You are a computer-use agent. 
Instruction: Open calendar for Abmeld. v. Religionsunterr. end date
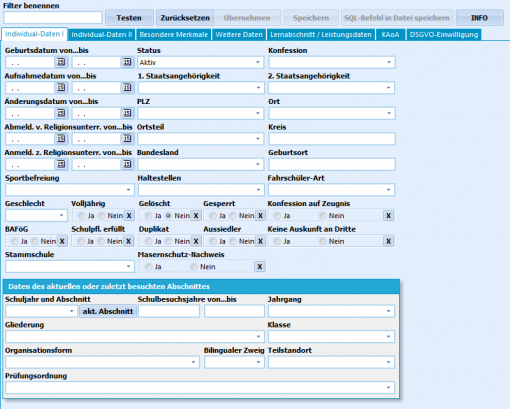pos(127,139)
